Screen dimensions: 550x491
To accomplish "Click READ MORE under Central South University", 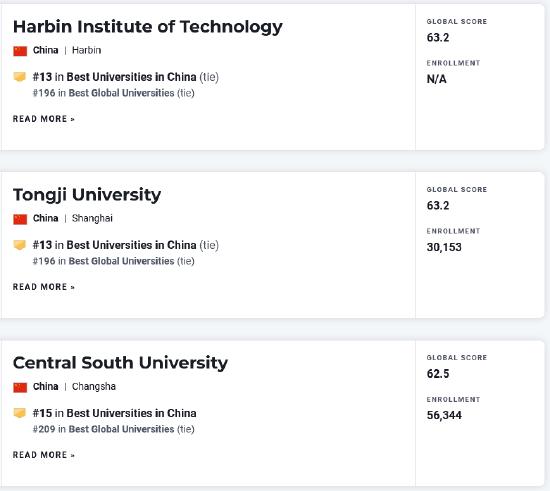I will (x=44, y=455).
